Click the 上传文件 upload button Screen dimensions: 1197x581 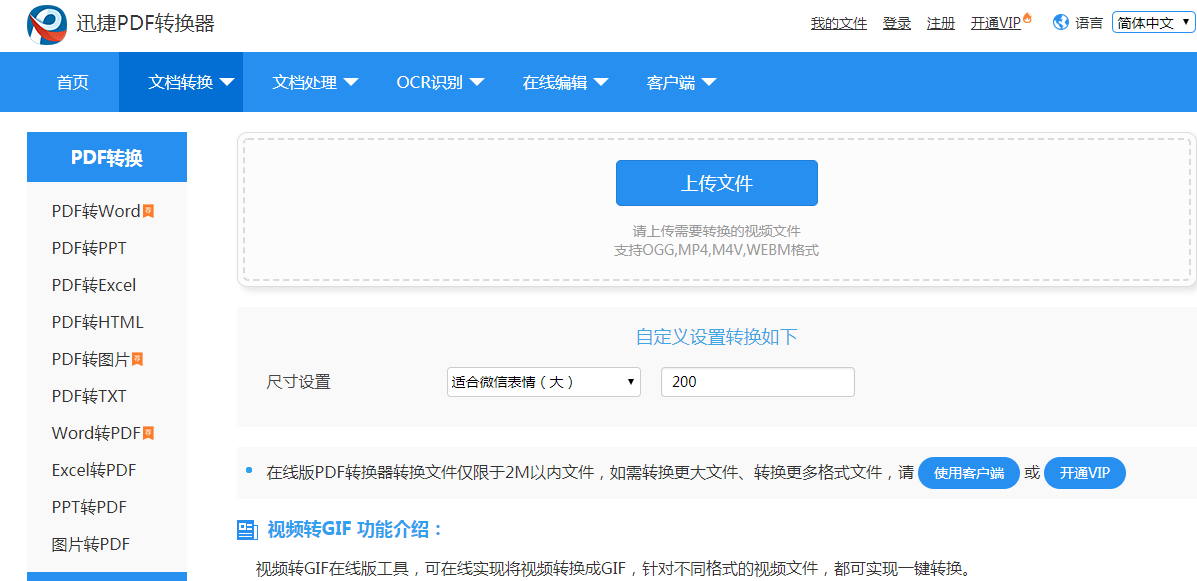[717, 182]
